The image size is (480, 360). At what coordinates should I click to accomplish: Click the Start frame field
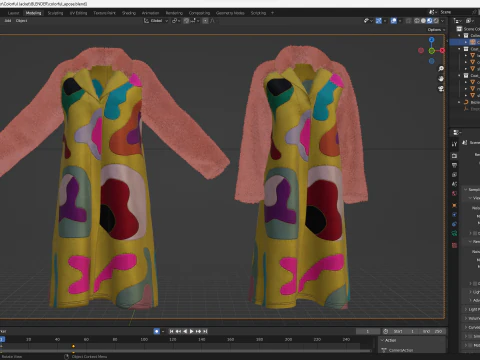click(x=404, y=331)
